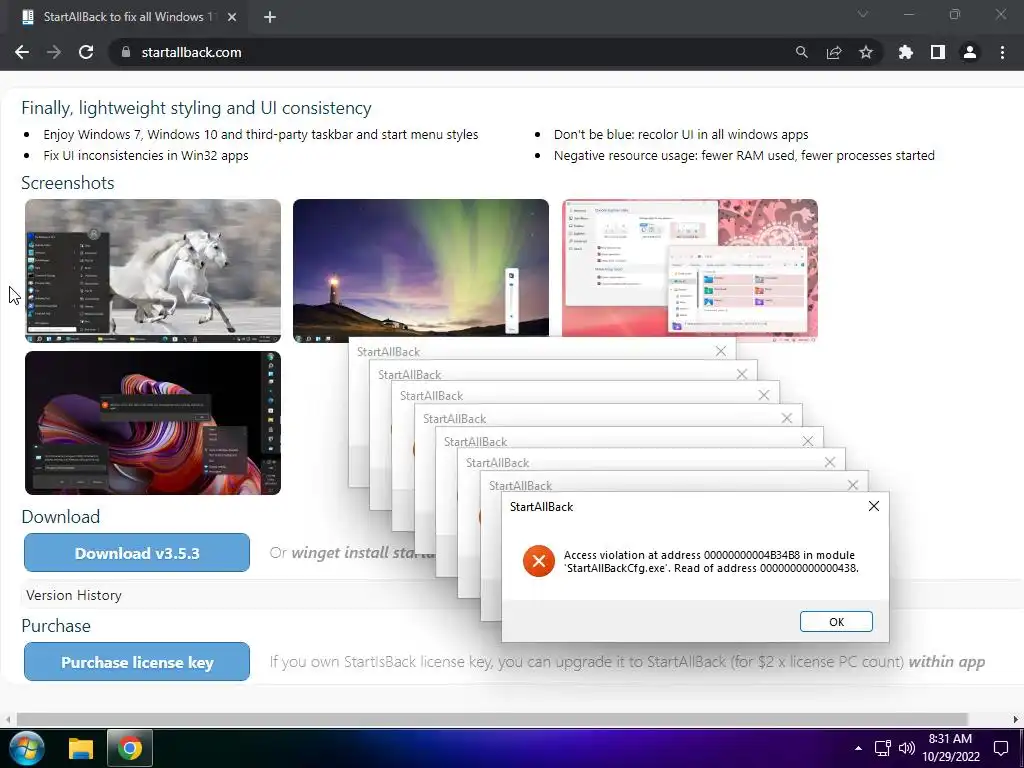Open the volume tray icon
The height and width of the screenshot is (768, 1024).
pos(907,748)
